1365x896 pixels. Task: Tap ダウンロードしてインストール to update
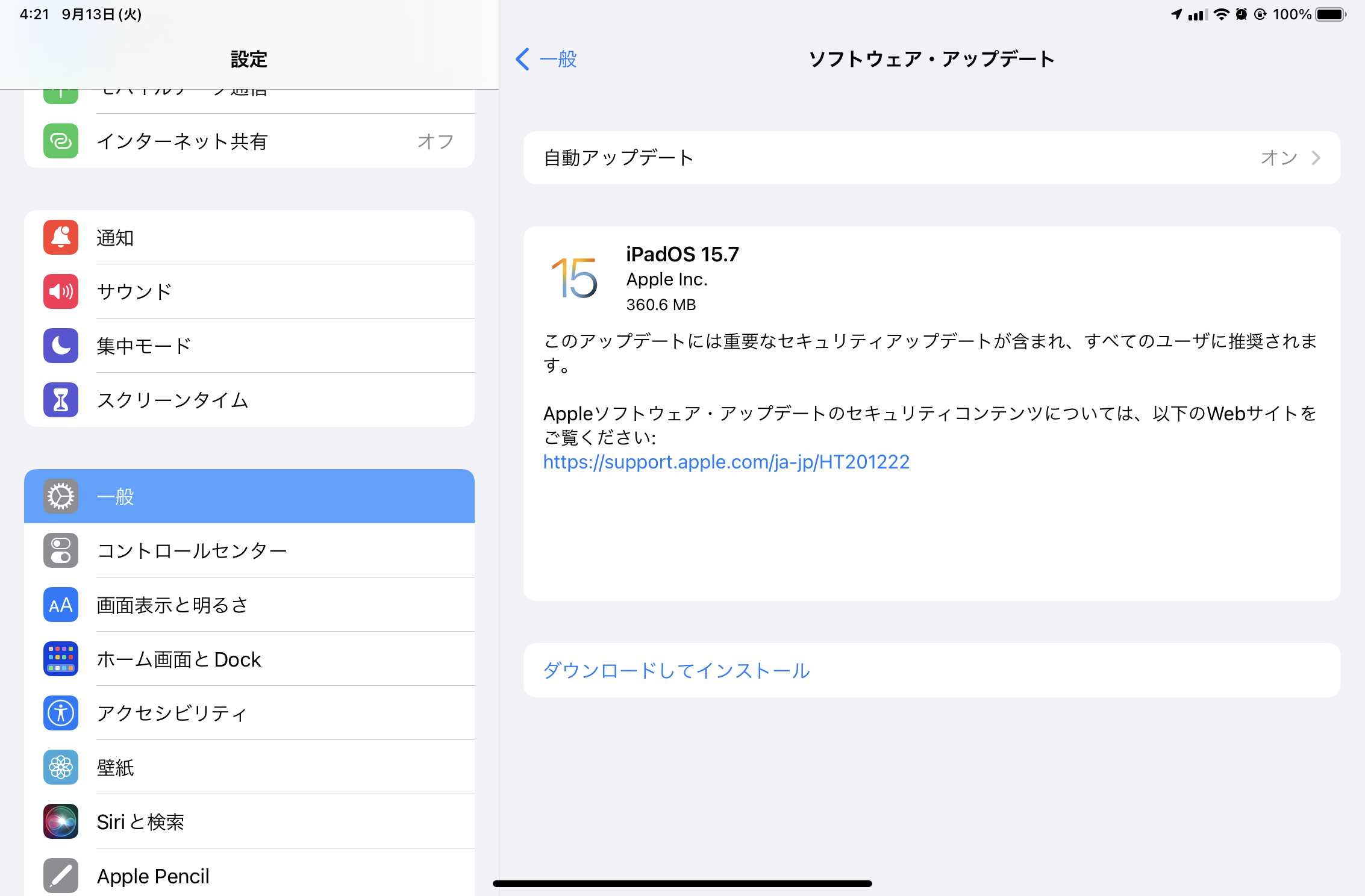tap(676, 670)
